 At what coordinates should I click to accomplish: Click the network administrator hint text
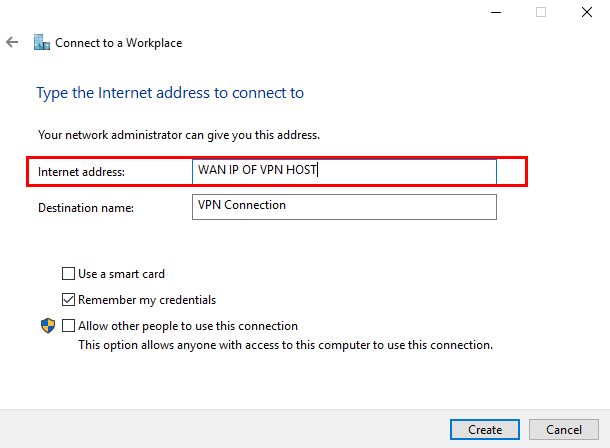click(x=179, y=134)
